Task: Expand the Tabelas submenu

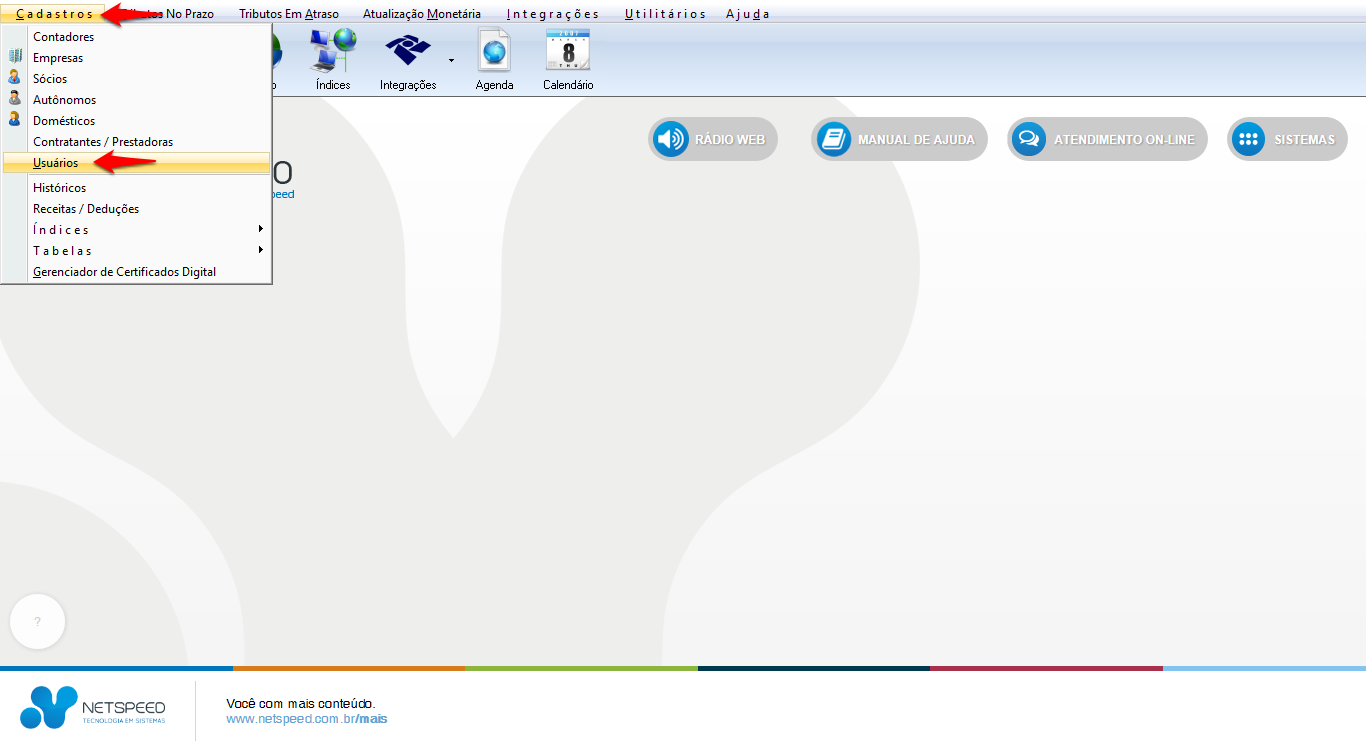Action: click(x=260, y=250)
